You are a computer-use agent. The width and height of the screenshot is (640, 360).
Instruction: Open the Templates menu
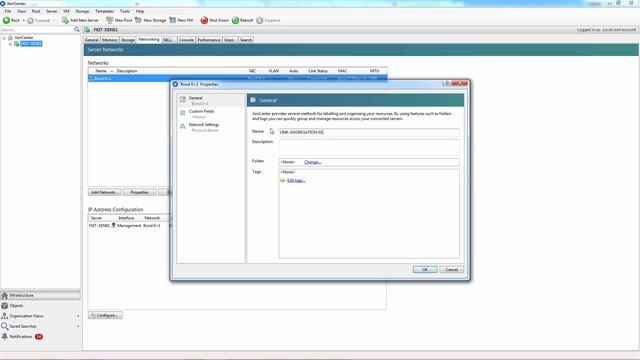pyautogui.click(x=104, y=11)
